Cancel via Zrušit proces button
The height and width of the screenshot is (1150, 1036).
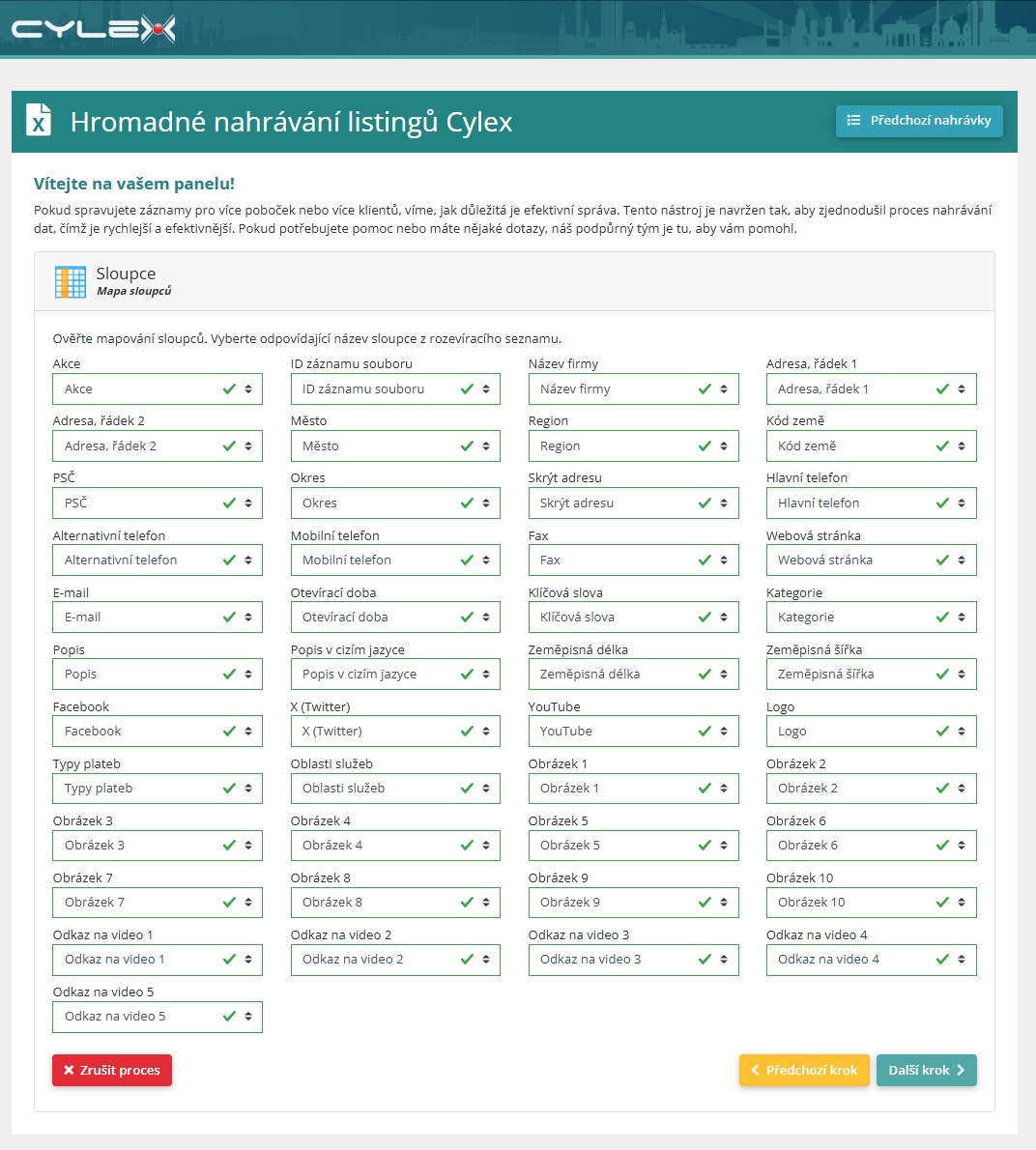(x=112, y=1070)
